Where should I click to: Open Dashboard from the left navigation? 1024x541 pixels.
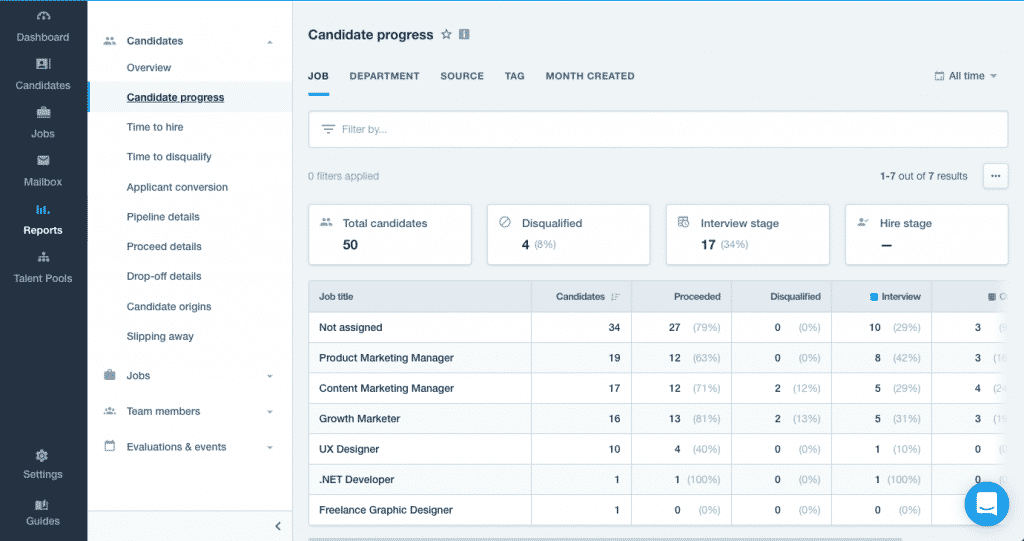[43, 27]
